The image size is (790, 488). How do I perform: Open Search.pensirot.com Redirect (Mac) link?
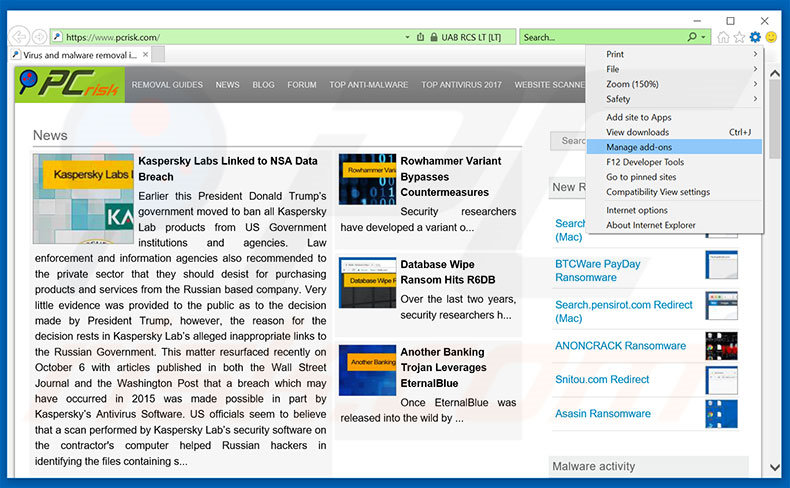click(624, 311)
